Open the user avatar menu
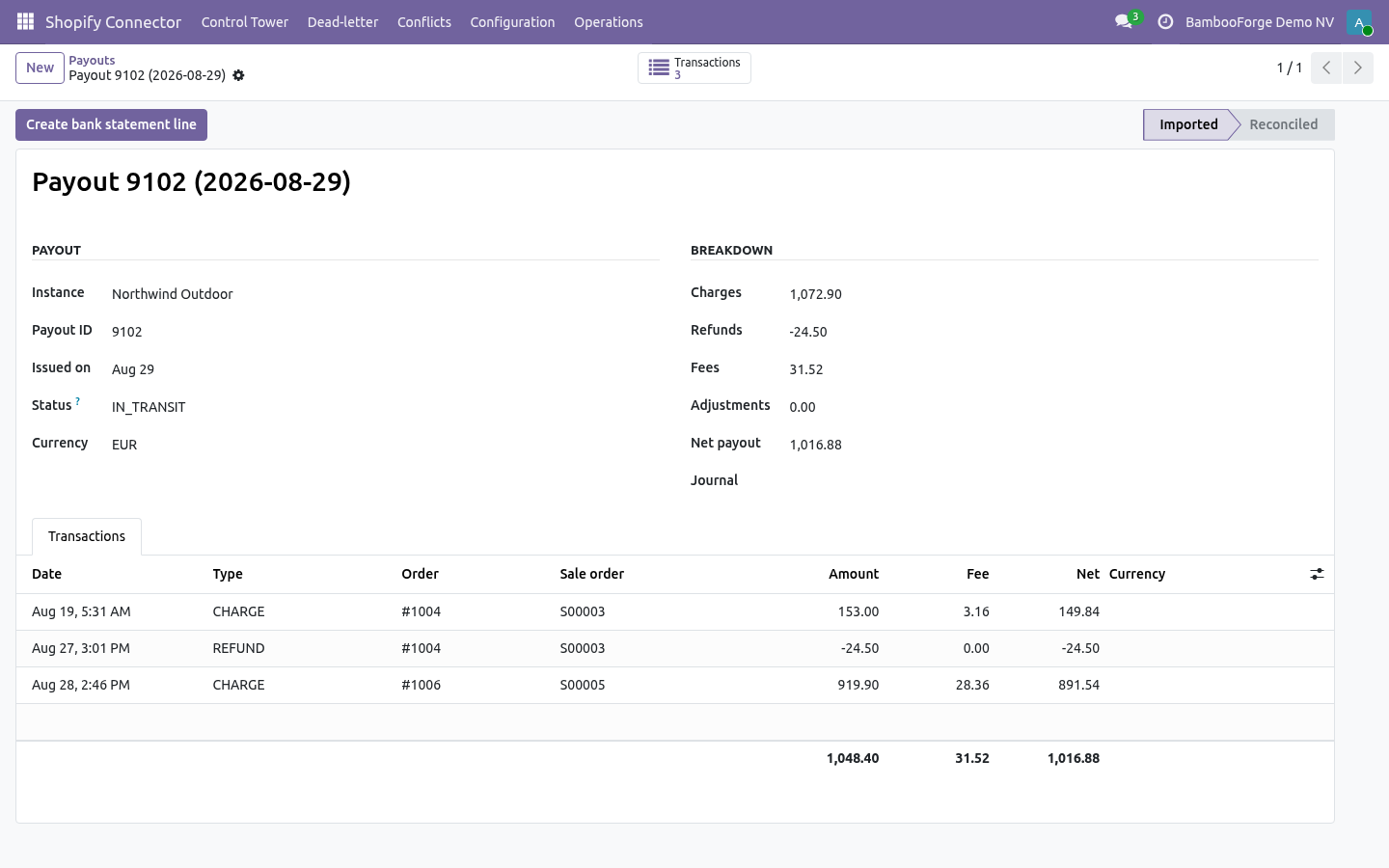The image size is (1389, 868). tap(1359, 22)
